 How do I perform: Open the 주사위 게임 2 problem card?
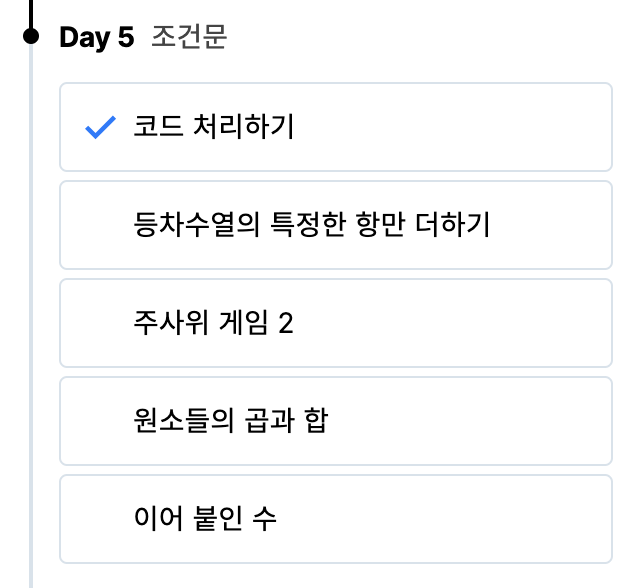pyautogui.click(x=450, y=323)
